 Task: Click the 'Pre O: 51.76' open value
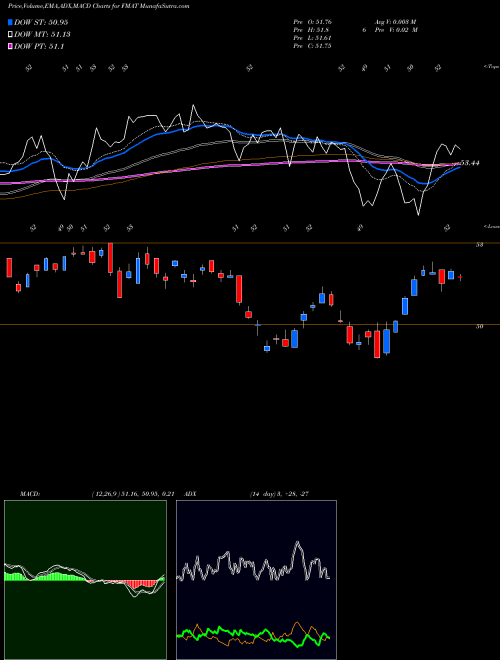pyautogui.click(x=313, y=22)
